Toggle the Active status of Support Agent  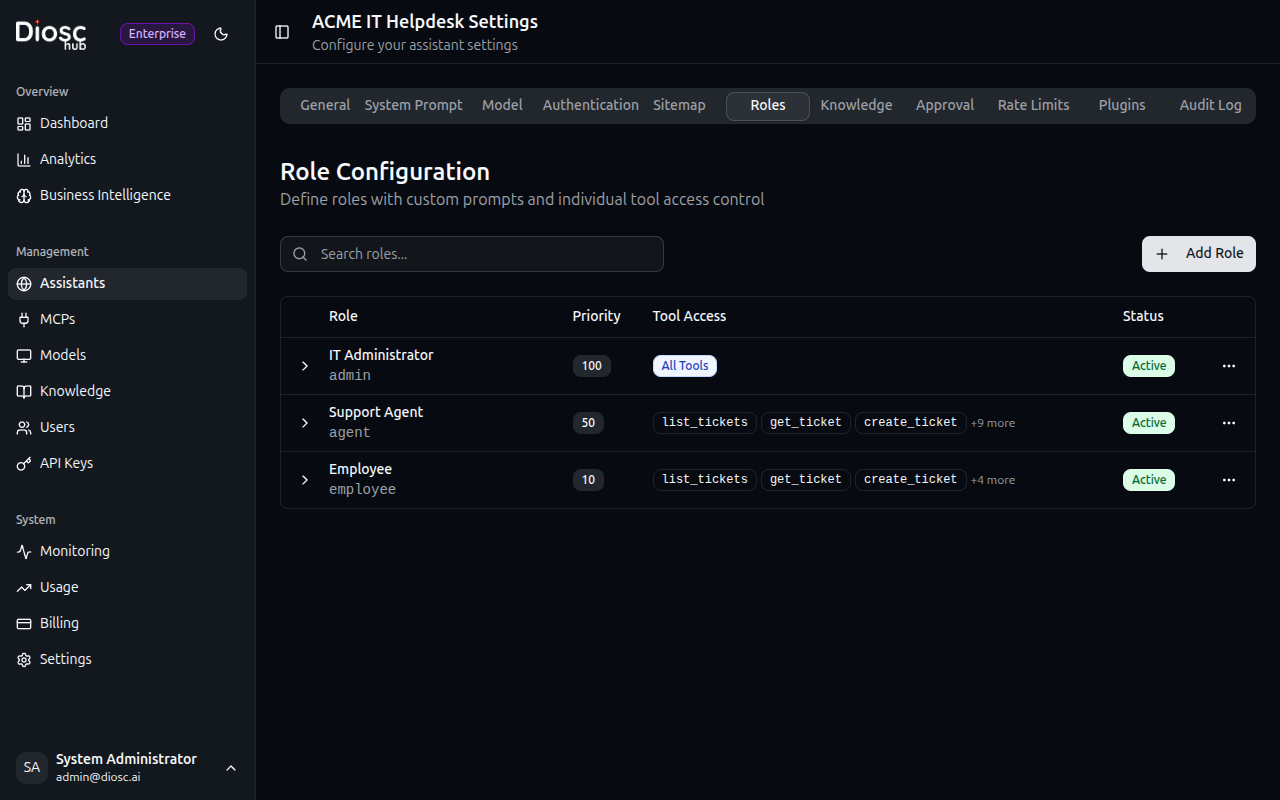pyautogui.click(x=1148, y=422)
